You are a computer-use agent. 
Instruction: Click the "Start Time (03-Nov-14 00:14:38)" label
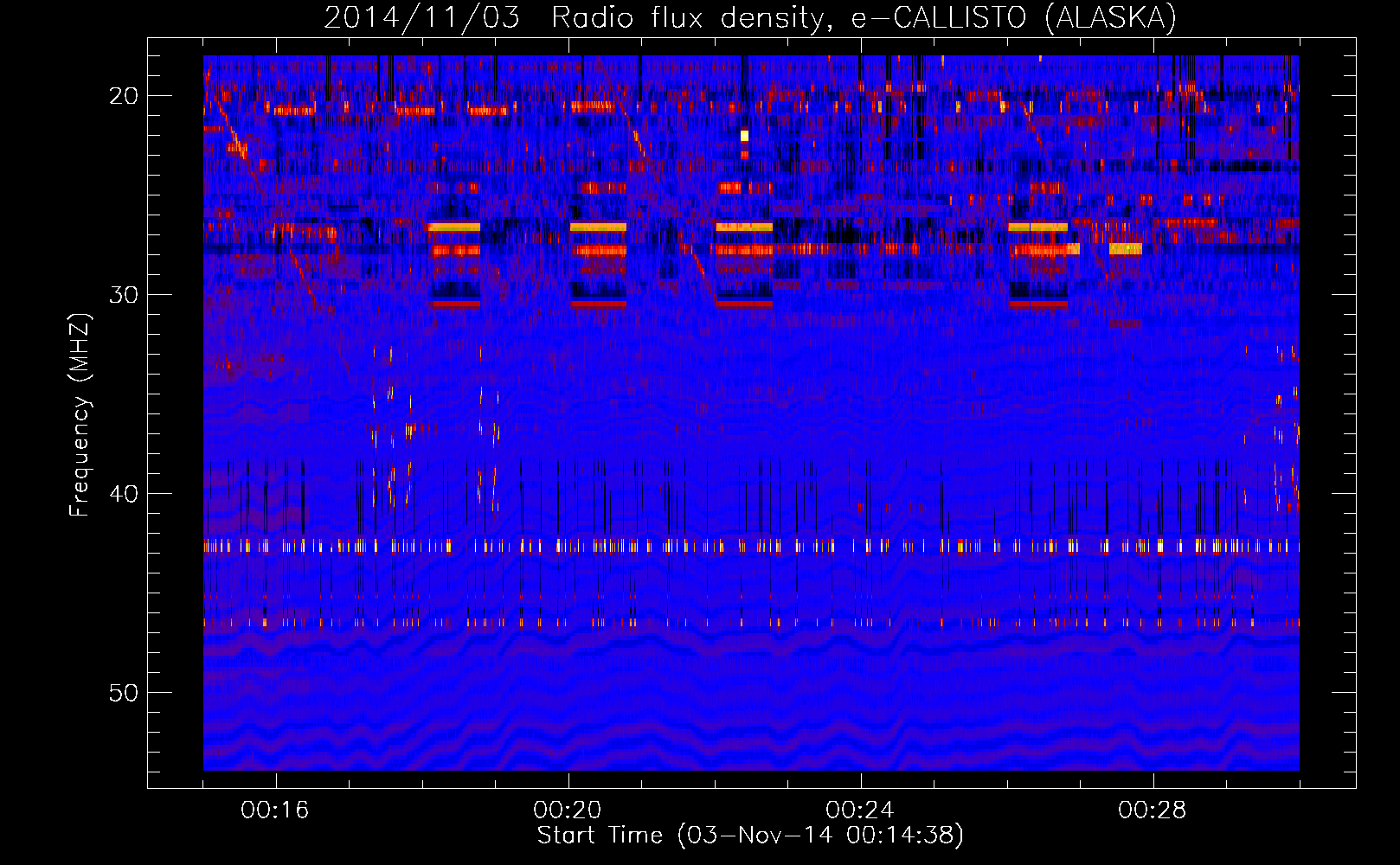point(750,836)
